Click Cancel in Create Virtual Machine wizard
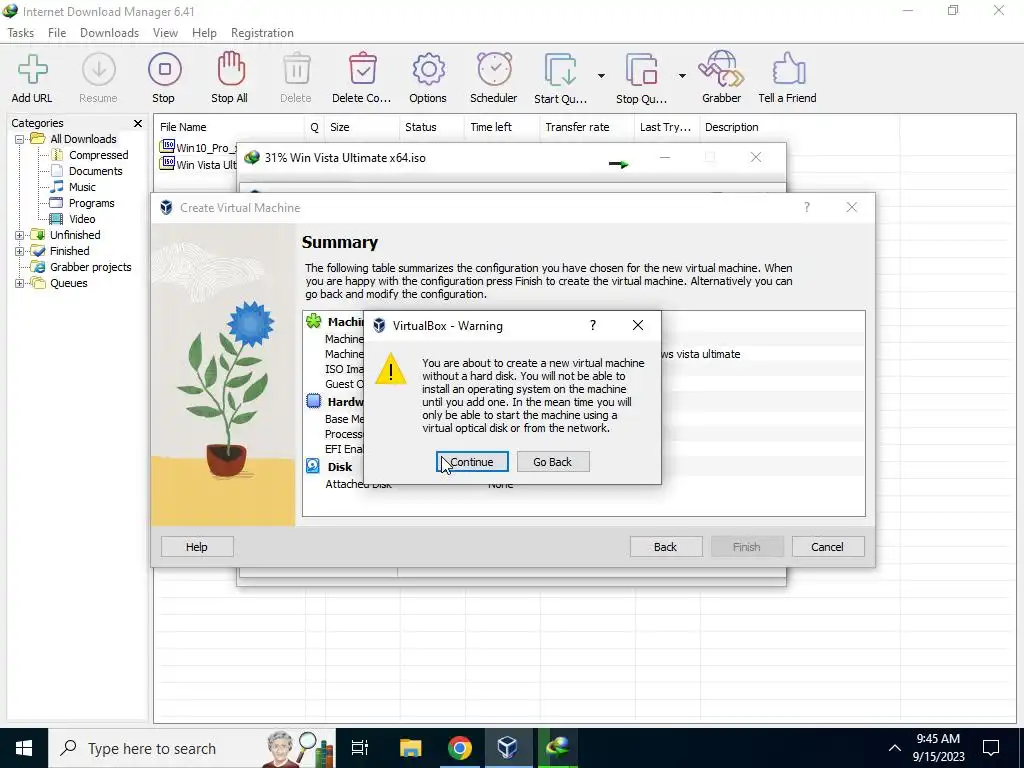Viewport: 1024px width, 768px height. pyautogui.click(x=827, y=547)
